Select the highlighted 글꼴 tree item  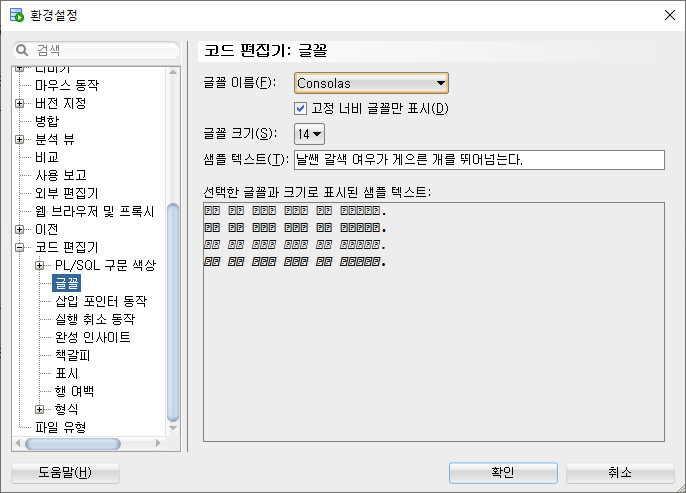coord(66,283)
